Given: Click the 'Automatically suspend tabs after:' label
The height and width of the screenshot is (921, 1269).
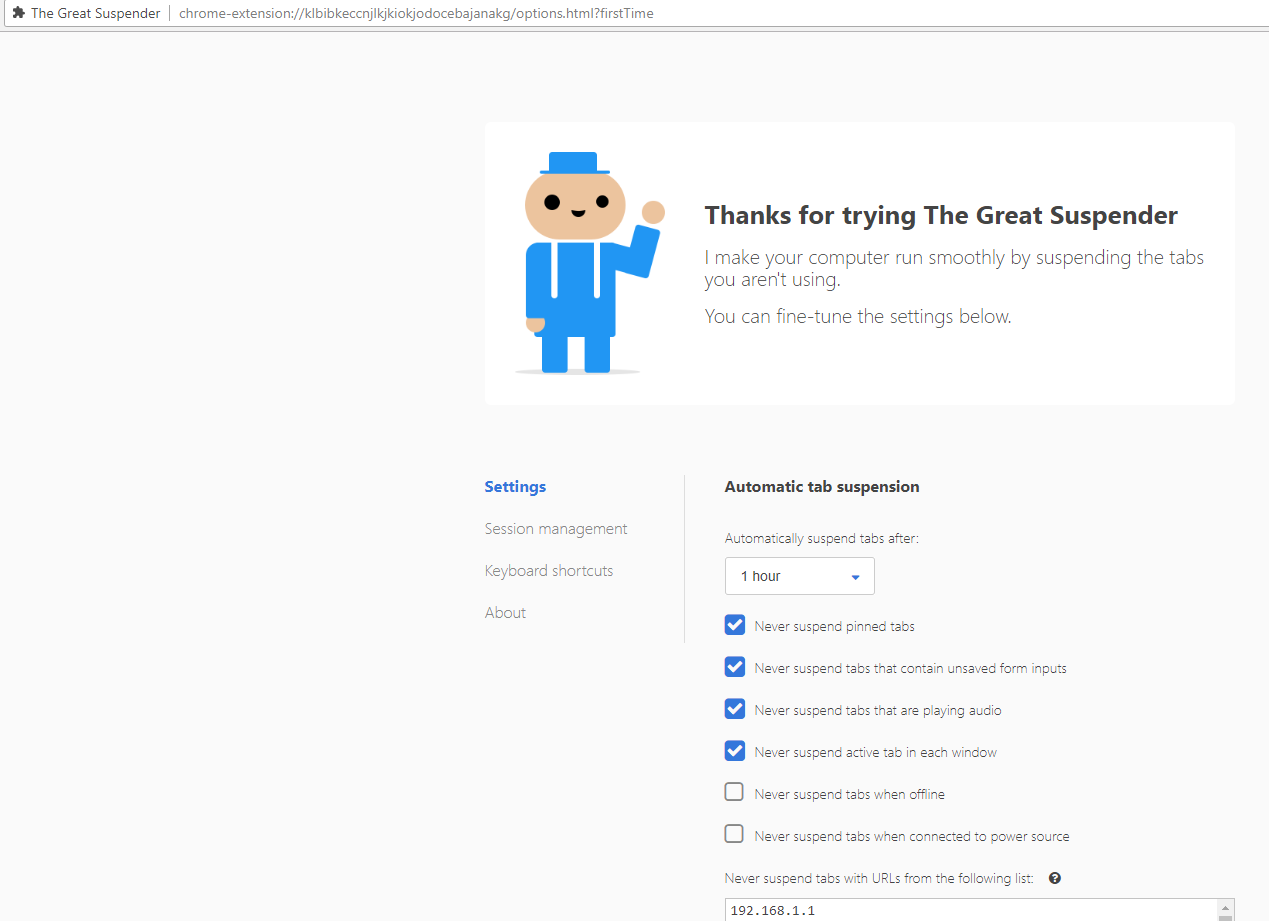Looking at the screenshot, I should (821, 539).
